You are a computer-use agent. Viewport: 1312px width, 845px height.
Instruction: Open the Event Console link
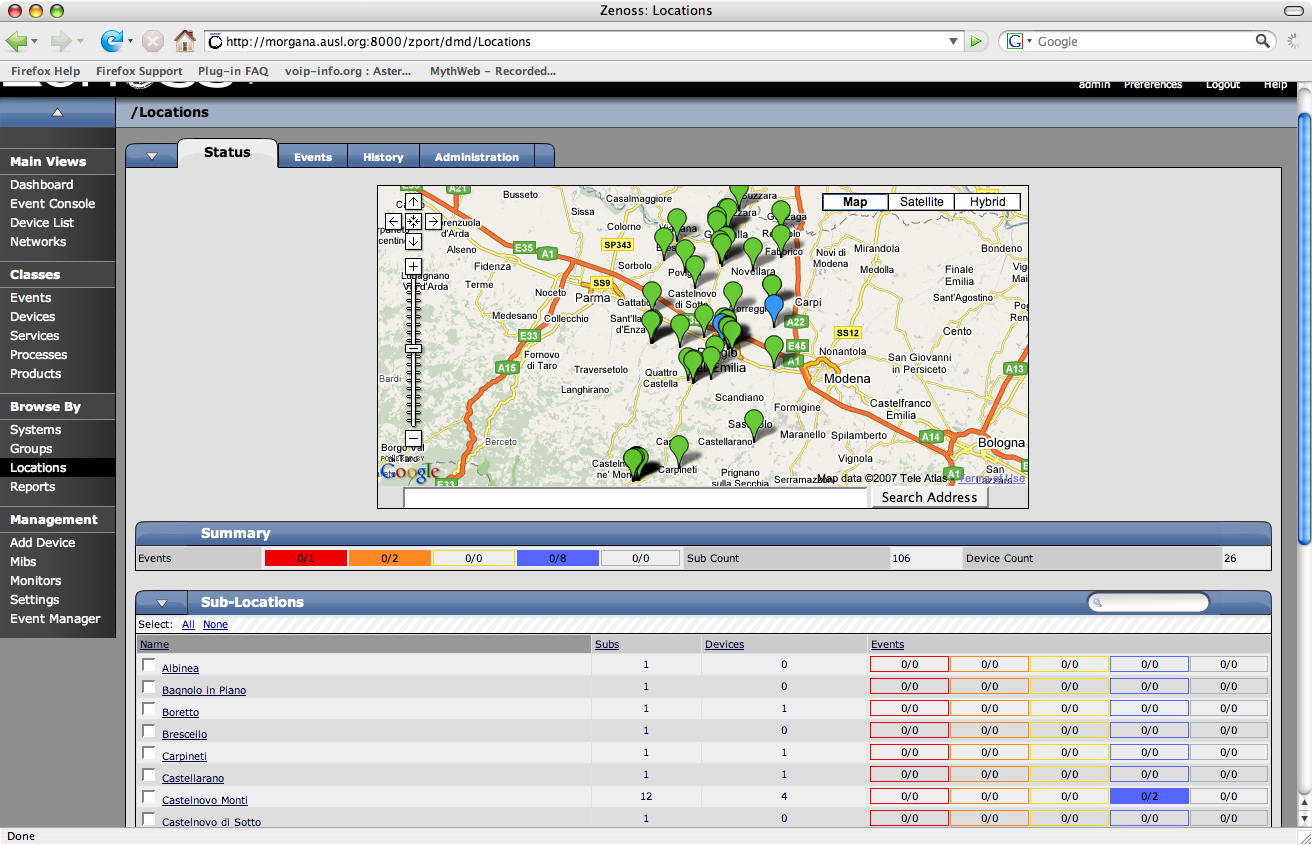tap(52, 204)
